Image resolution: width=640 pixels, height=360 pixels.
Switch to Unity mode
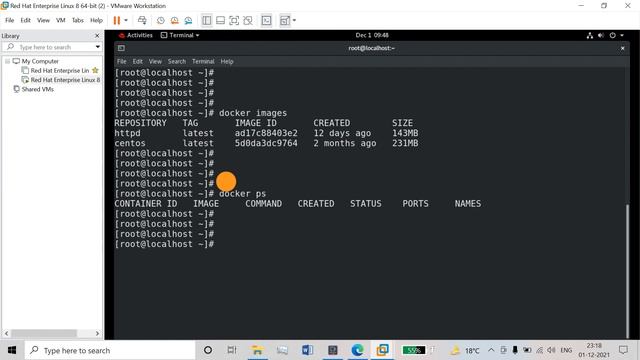click(248, 20)
